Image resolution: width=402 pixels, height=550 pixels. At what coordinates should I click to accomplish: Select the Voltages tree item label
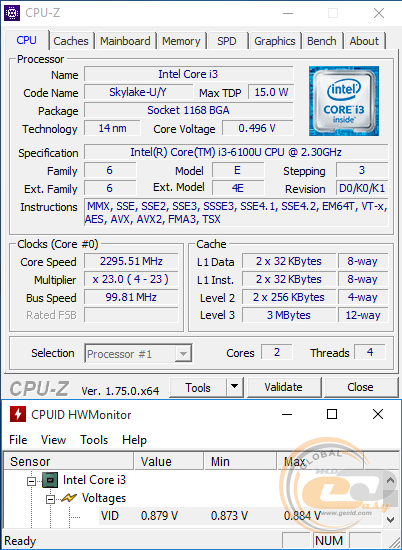pyautogui.click(x=104, y=498)
